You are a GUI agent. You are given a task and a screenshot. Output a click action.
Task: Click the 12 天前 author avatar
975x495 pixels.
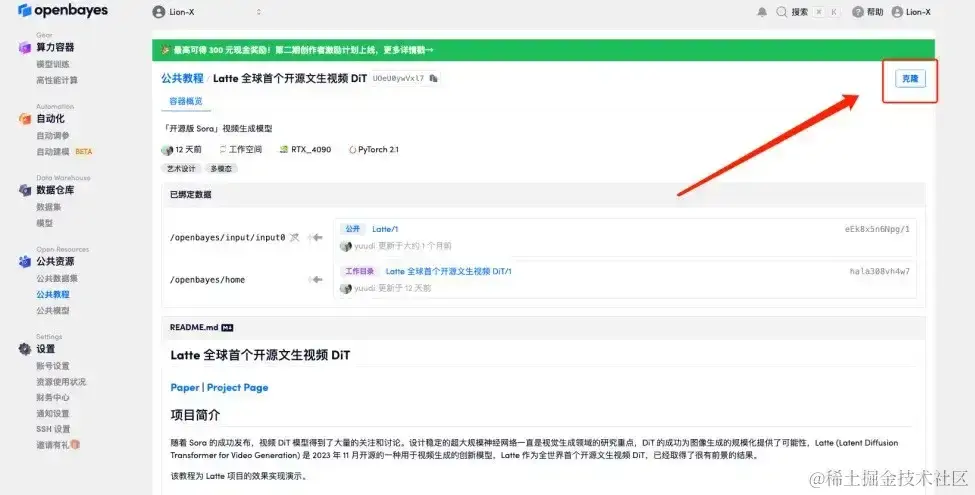167,150
